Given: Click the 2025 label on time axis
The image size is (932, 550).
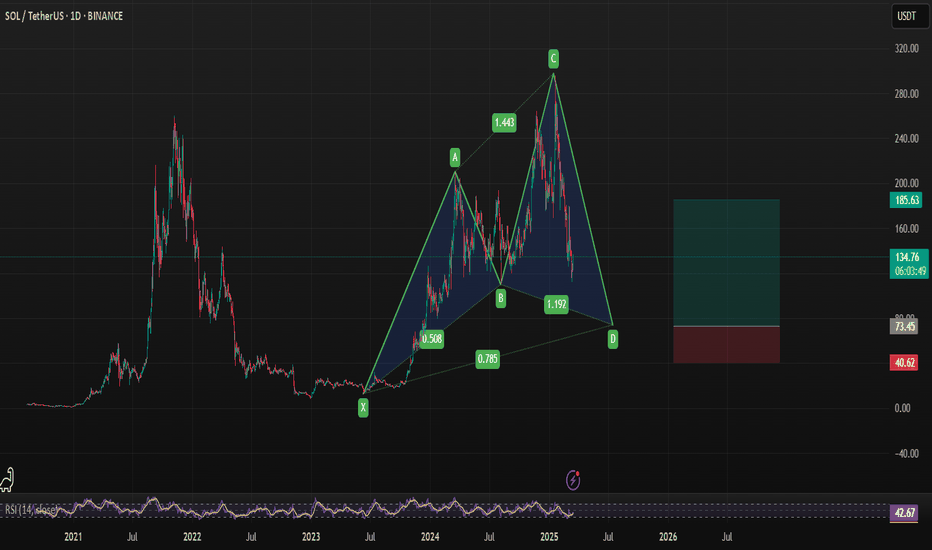Looking at the screenshot, I should pyautogui.click(x=549, y=537).
